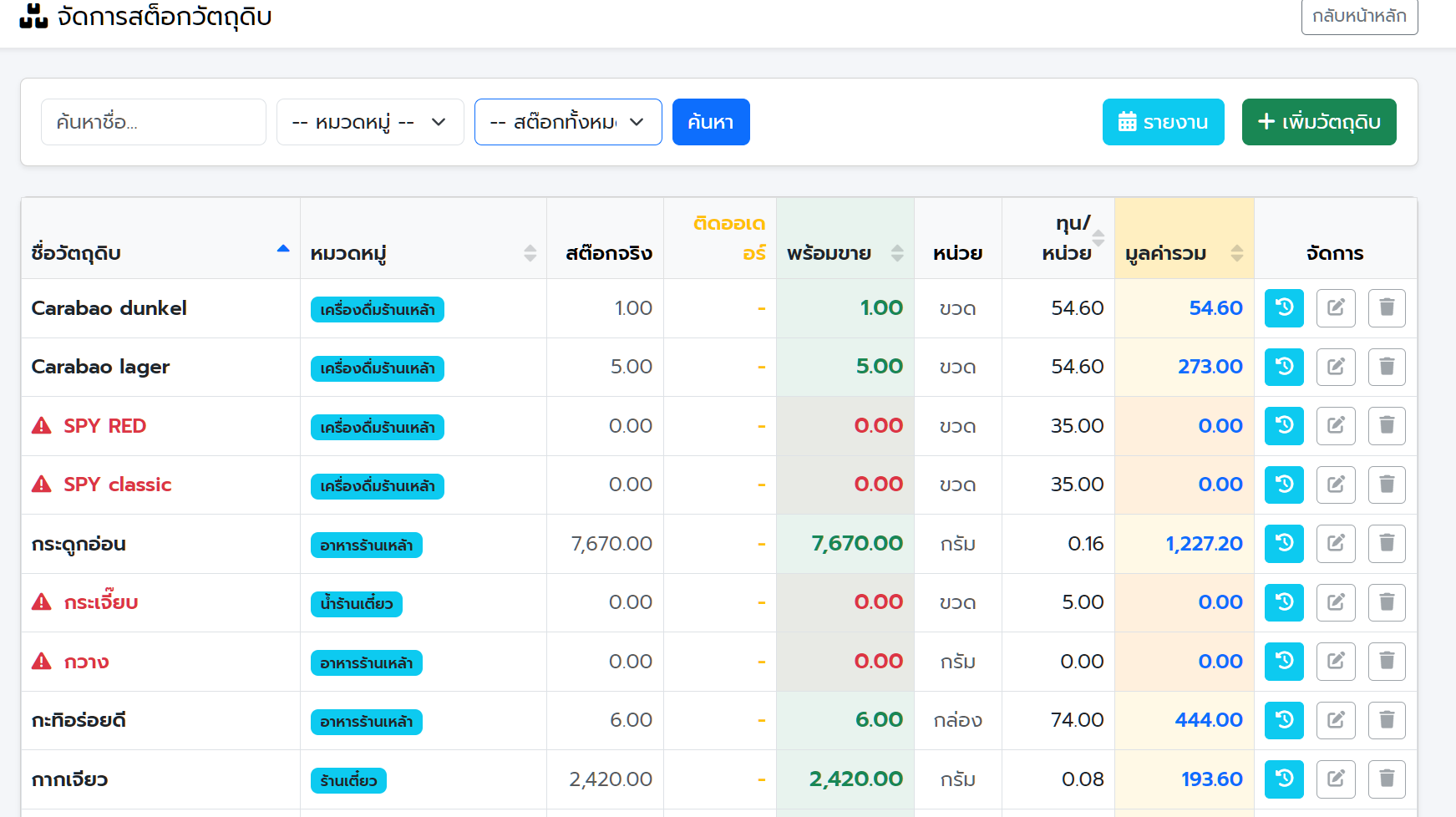Open history for SPY RED
Viewport: 1456px width, 817px height.
point(1284,426)
